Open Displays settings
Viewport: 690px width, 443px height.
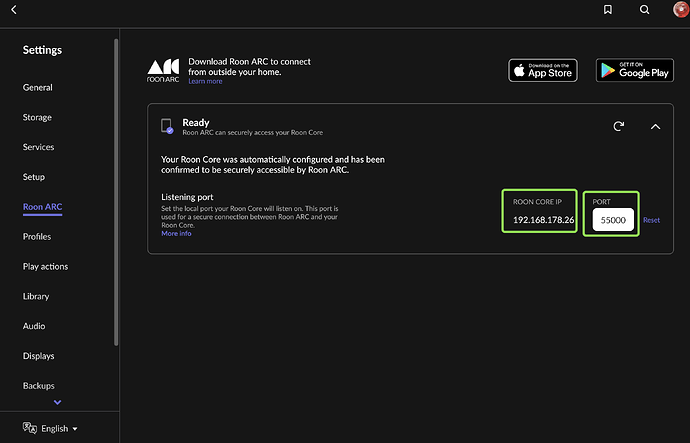38,356
